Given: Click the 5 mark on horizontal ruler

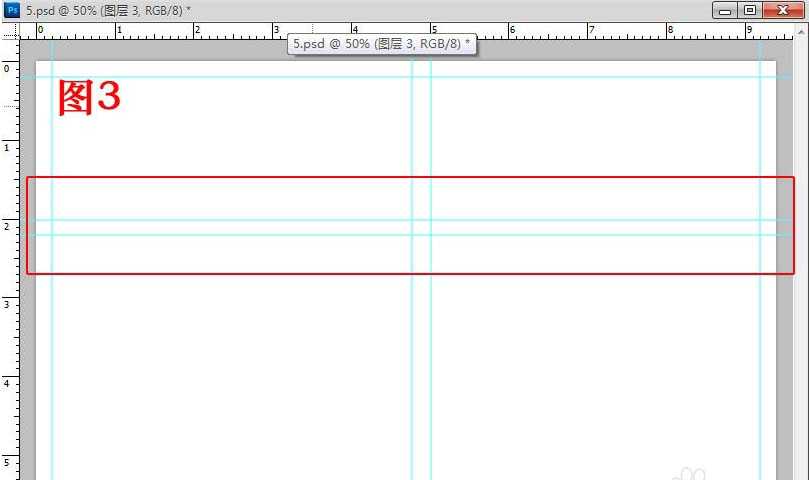Looking at the screenshot, I should pyautogui.click(x=432, y=30).
